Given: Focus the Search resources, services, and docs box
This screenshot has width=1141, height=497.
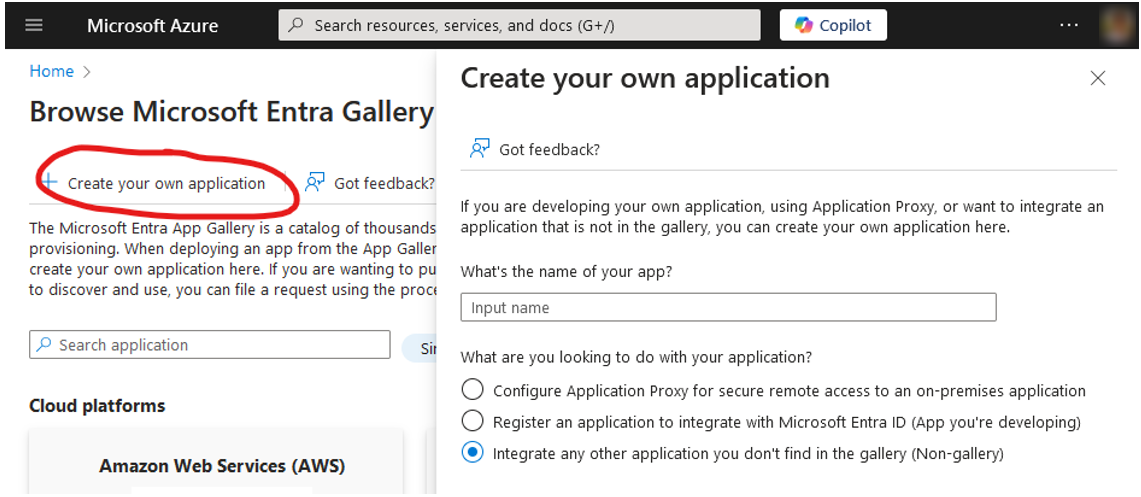Looking at the screenshot, I should pos(520,25).
